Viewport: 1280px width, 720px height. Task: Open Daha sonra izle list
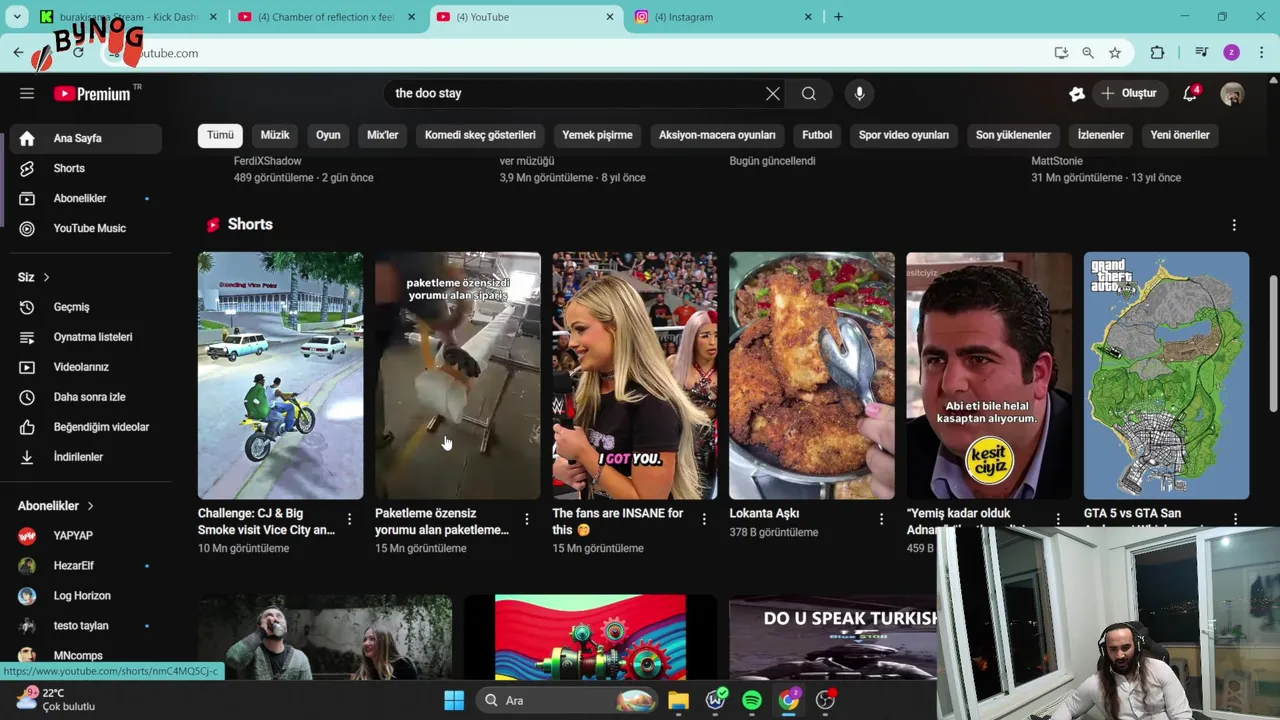[x=85, y=397]
